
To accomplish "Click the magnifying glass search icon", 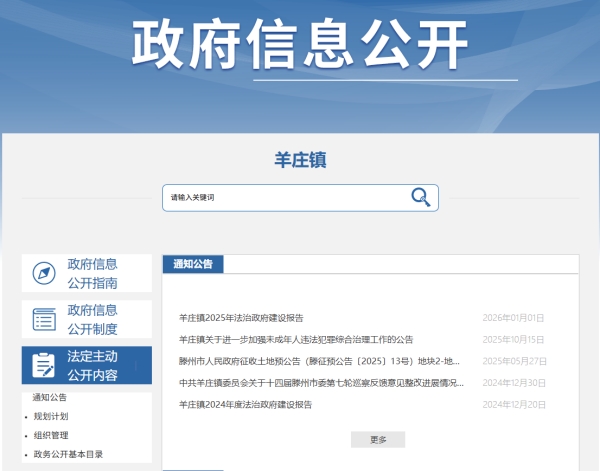I will (421, 197).
